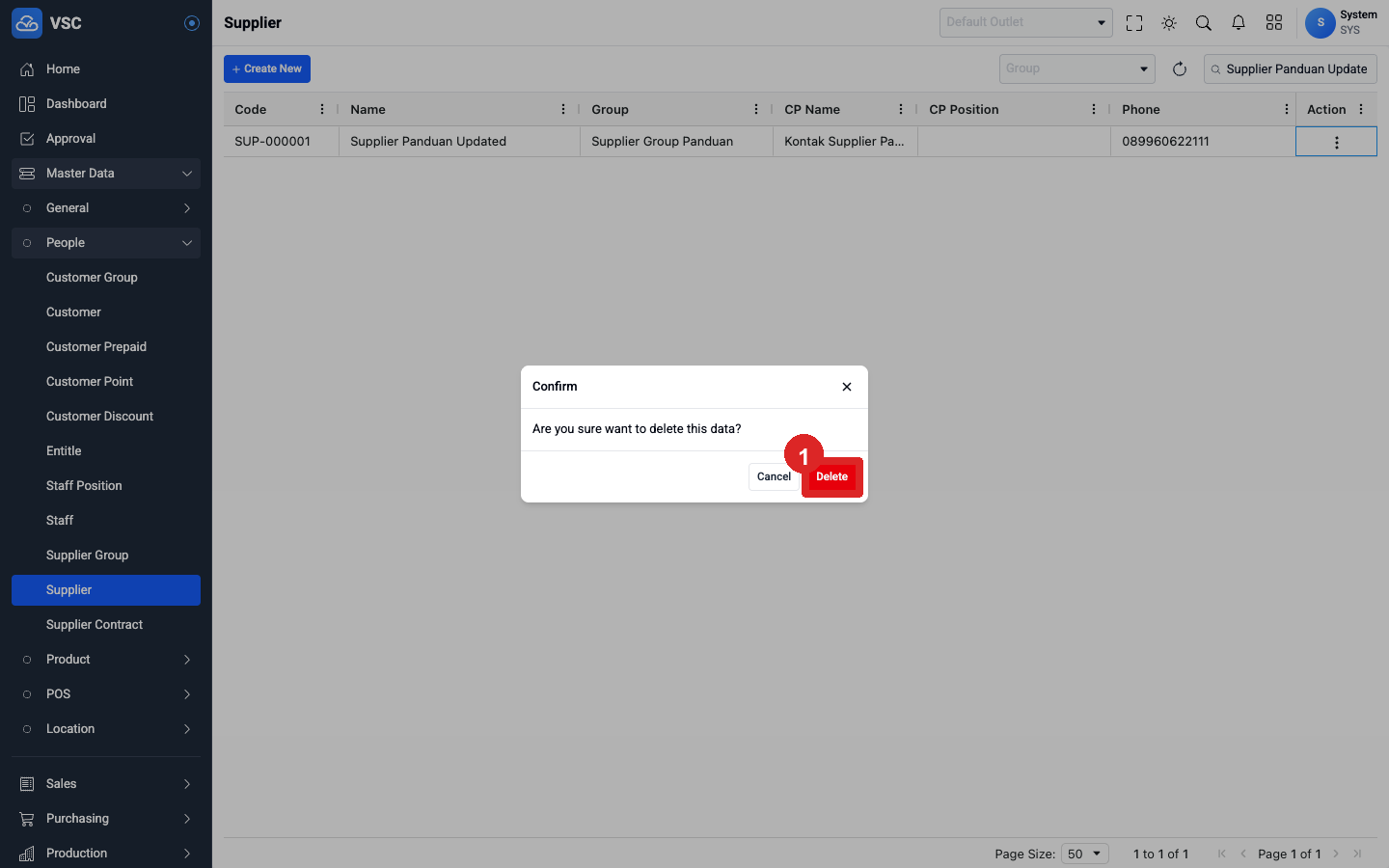1389x868 pixels.
Task: Open the CP Name column menu
Action: click(901, 109)
